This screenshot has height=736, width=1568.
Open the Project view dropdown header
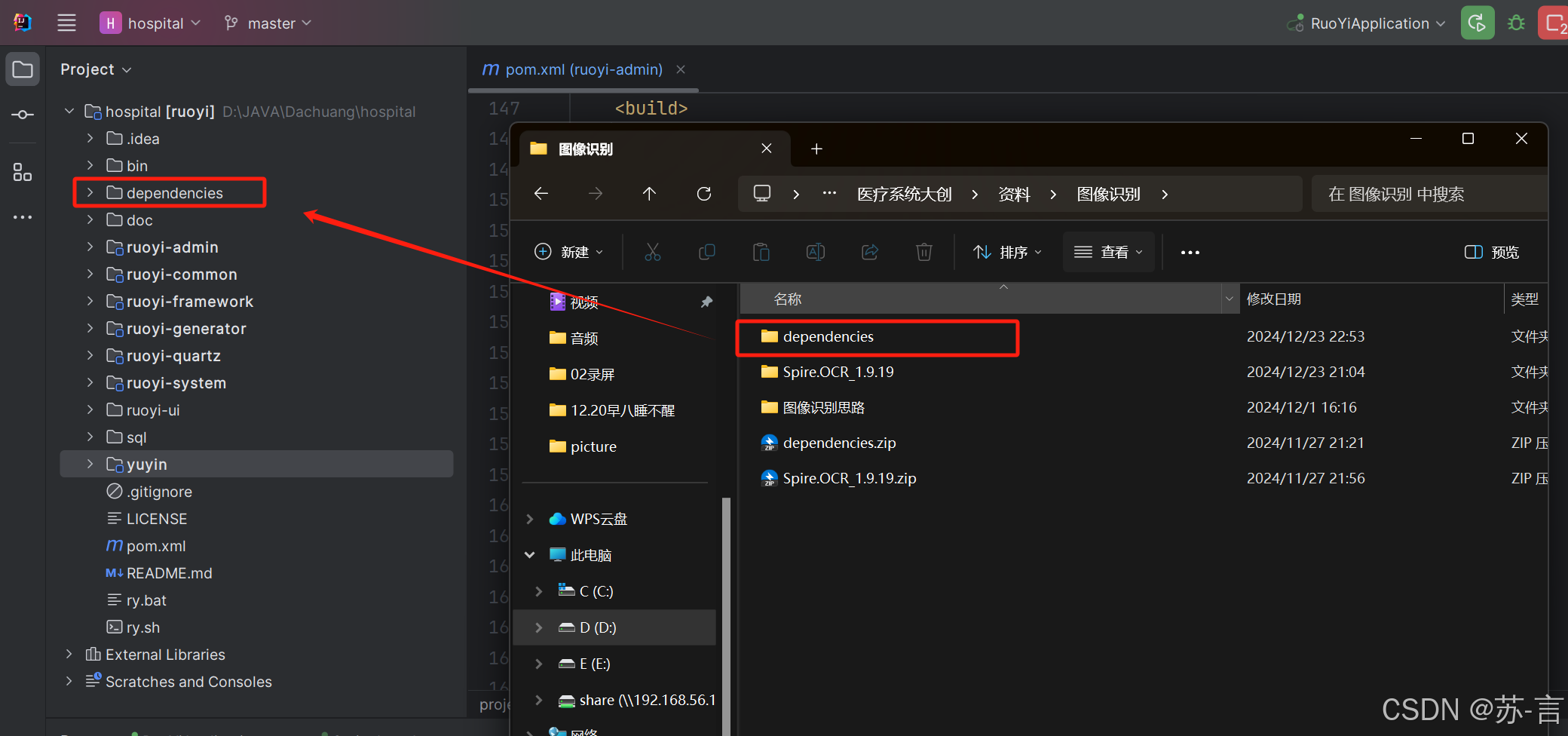click(96, 69)
